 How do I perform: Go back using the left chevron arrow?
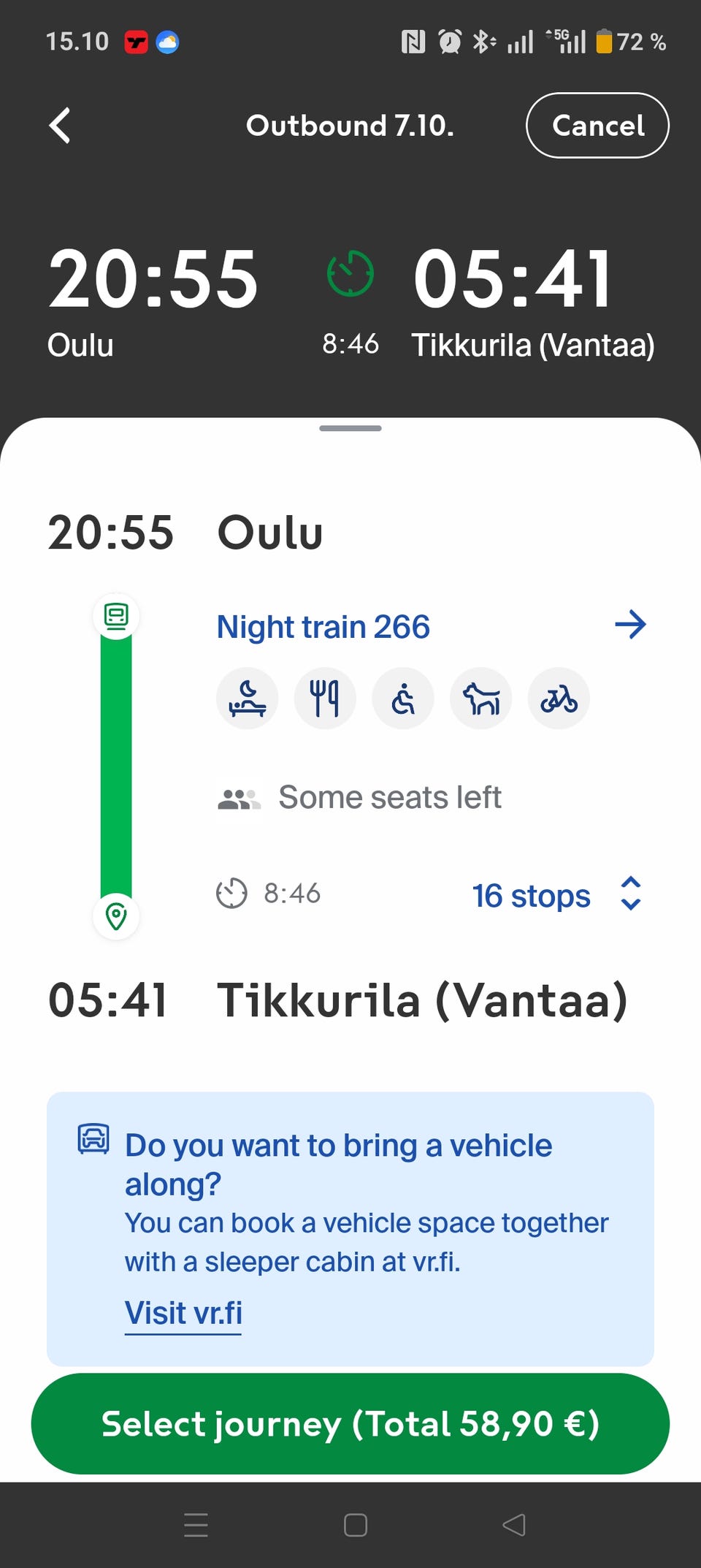point(60,126)
